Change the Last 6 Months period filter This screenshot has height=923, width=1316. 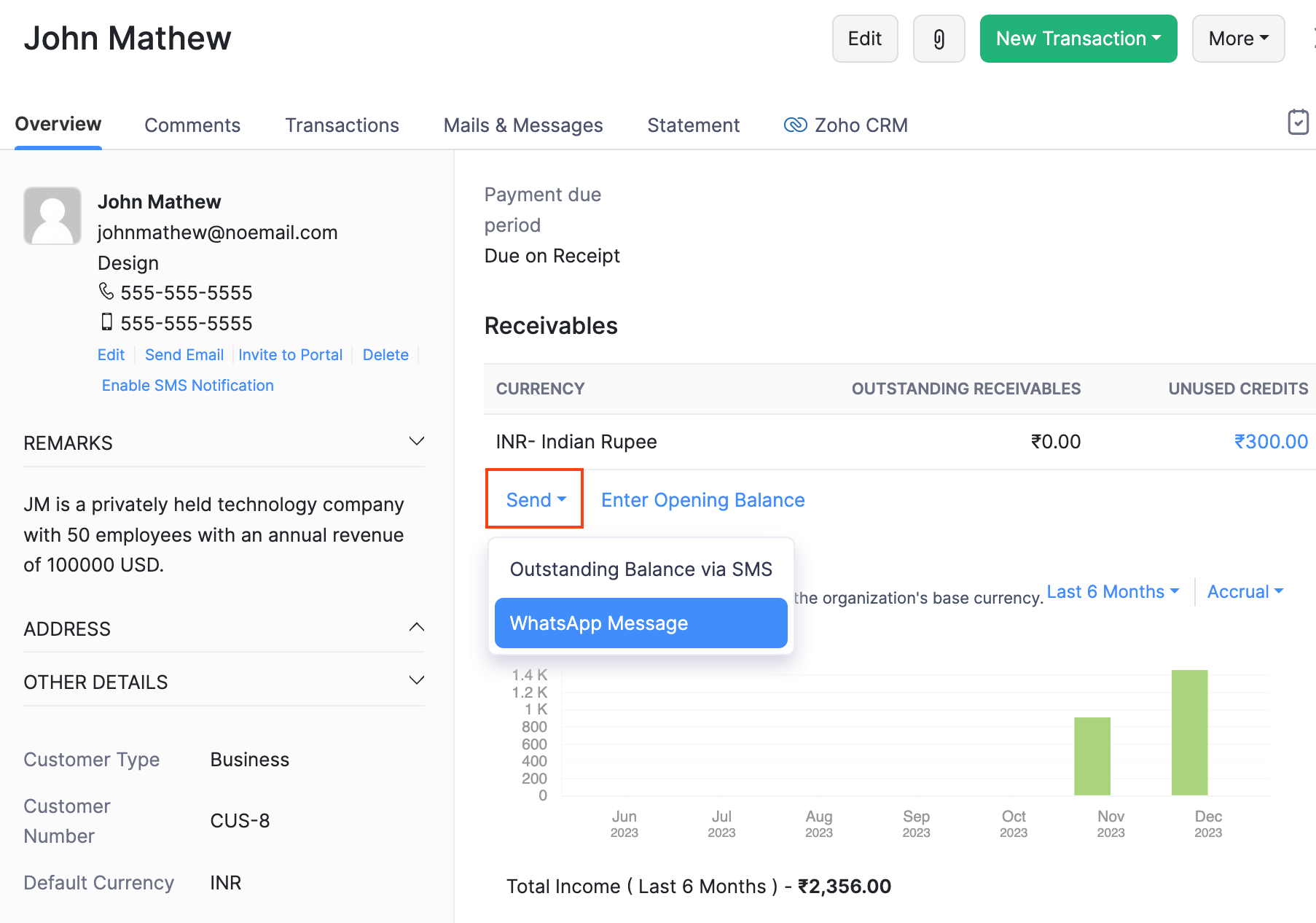tap(1113, 591)
